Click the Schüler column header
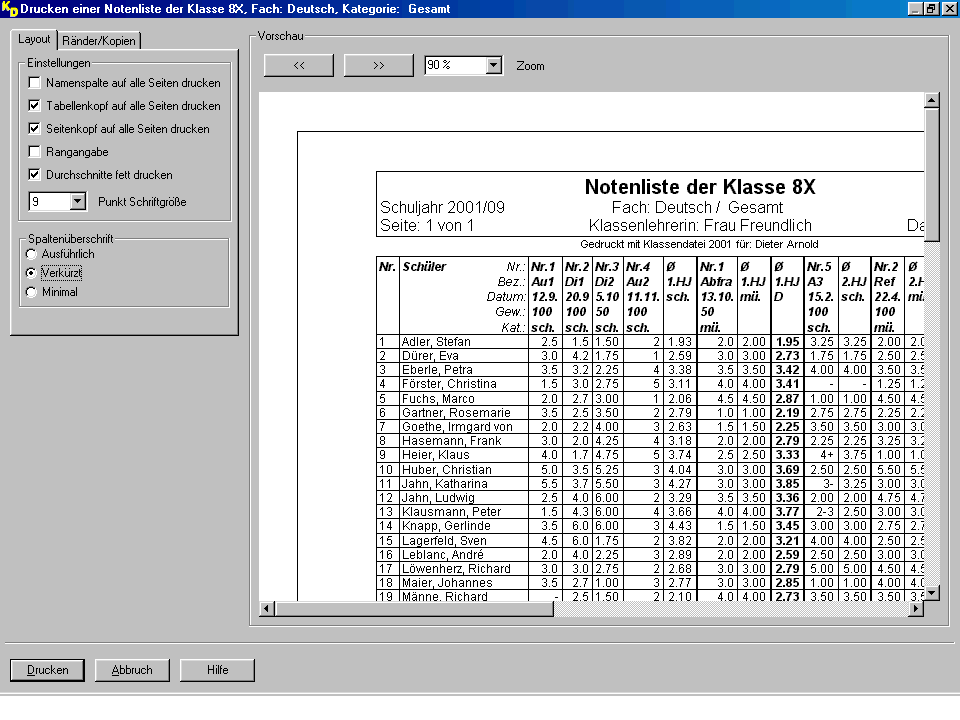This screenshot has width=960, height=720. [x=424, y=266]
